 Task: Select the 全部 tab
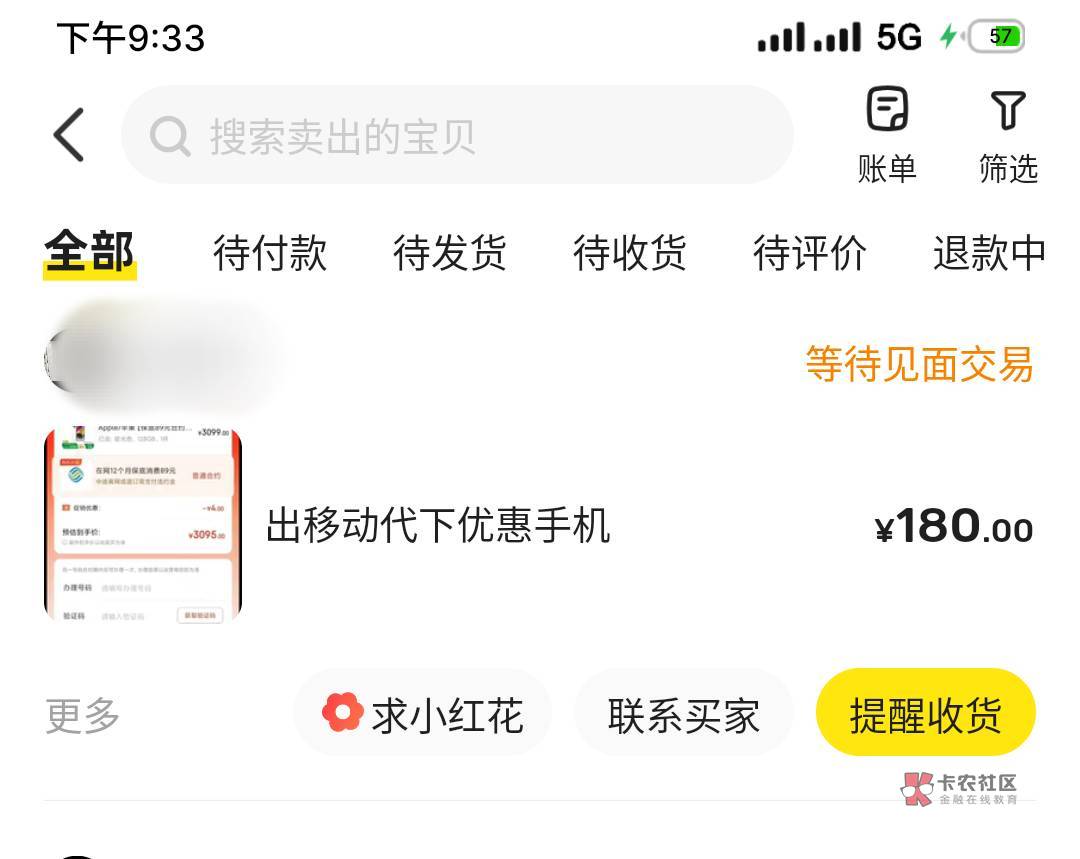coord(90,252)
